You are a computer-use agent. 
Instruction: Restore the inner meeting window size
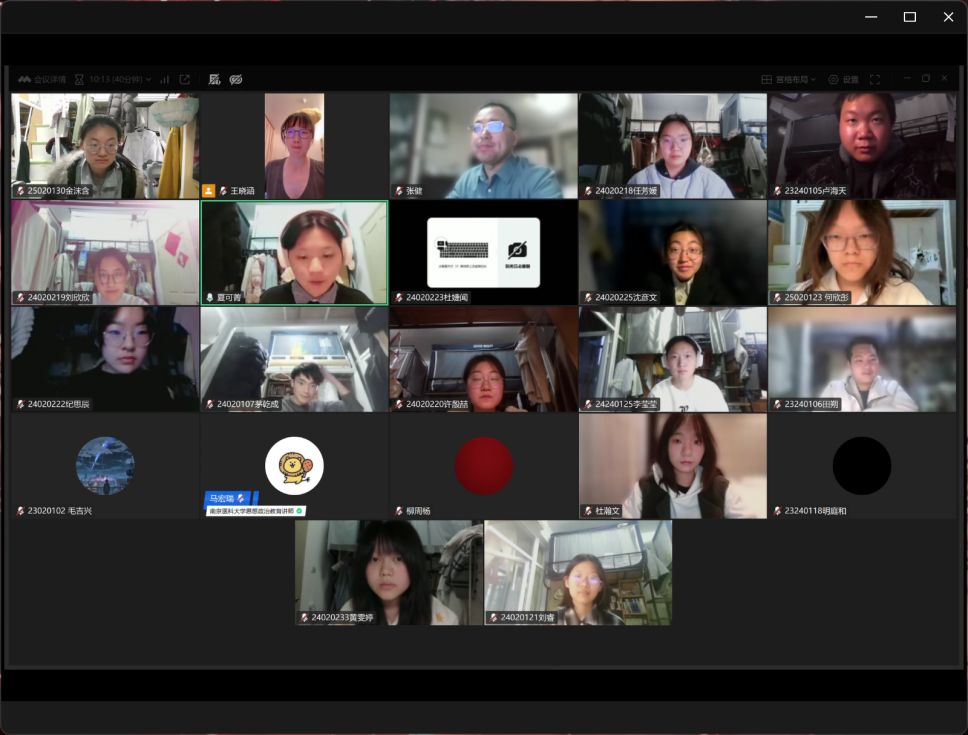coord(926,78)
